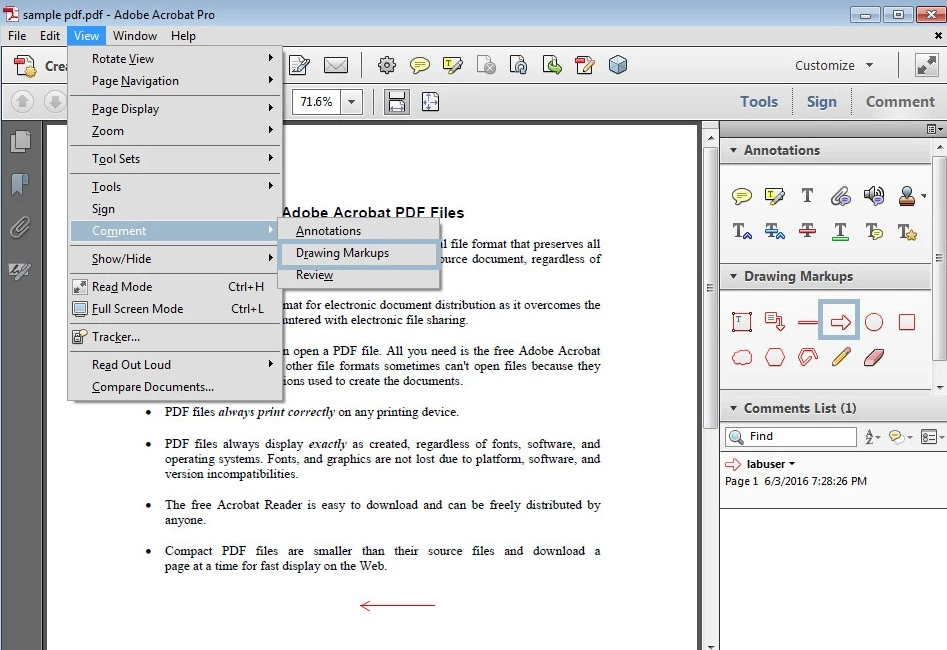Click the 3D cube toolbar icon
Screen dimensions: 947x650
coord(618,65)
